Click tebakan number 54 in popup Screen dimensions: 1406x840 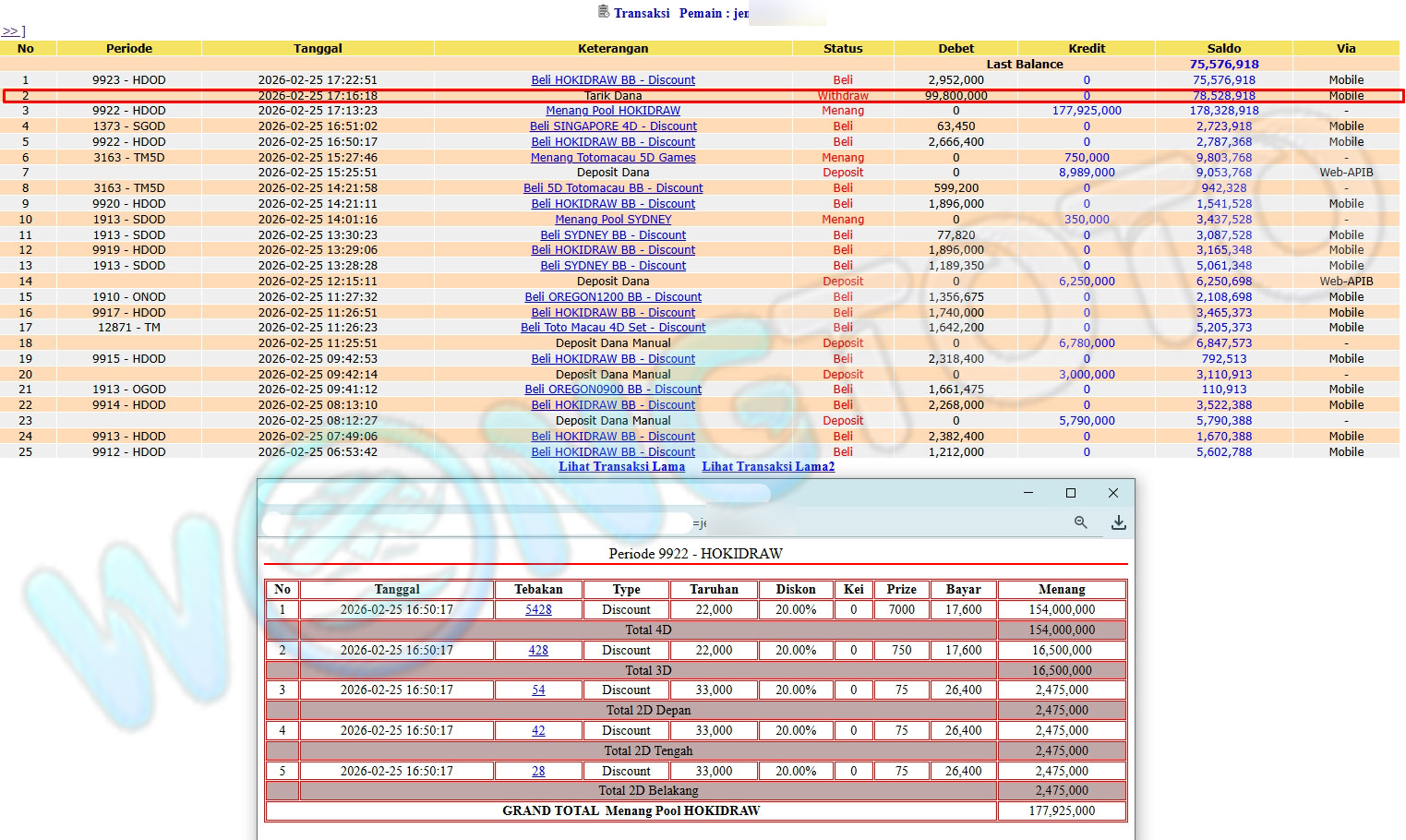pyautogui.click(x=538, y=690)
